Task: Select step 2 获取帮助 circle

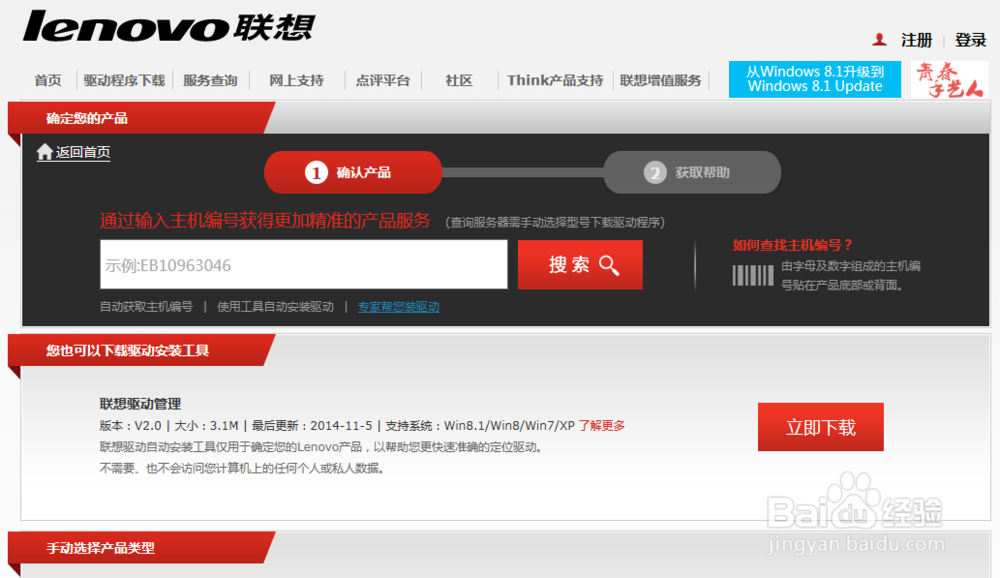Action: click(x=692, y=172)
